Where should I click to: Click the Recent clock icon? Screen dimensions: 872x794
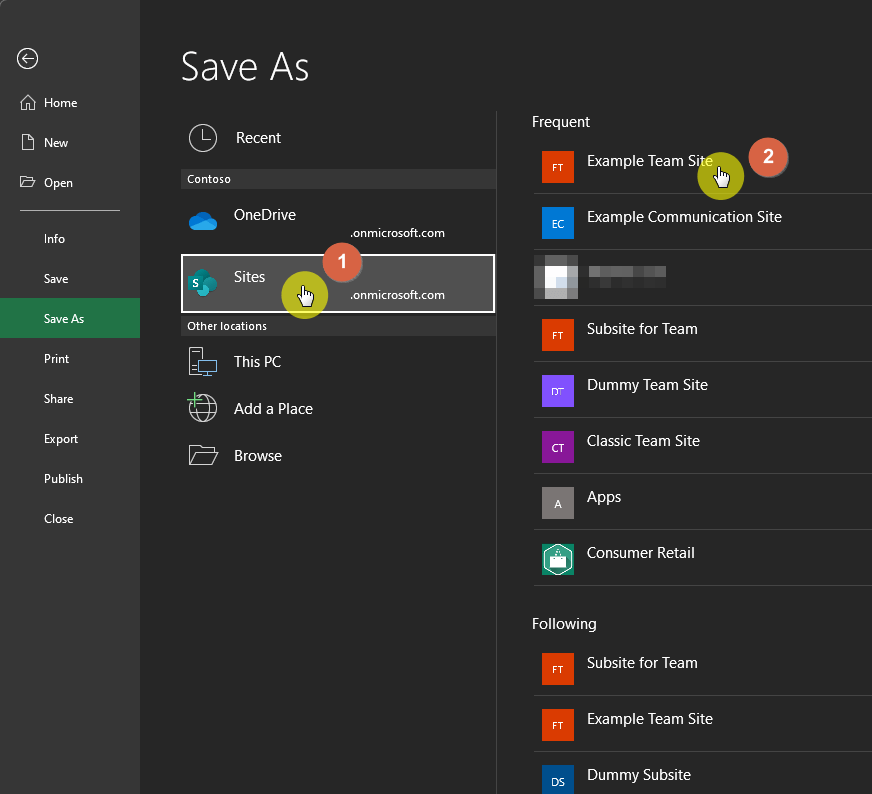[203, 138]
